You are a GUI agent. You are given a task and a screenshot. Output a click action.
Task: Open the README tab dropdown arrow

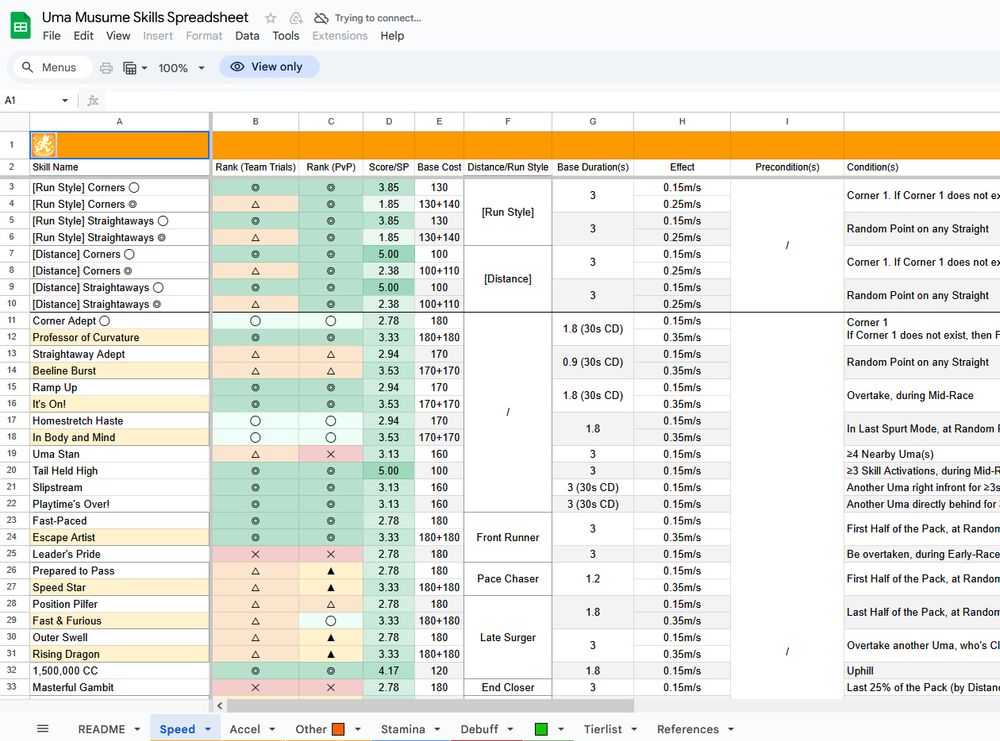[136, 729]
